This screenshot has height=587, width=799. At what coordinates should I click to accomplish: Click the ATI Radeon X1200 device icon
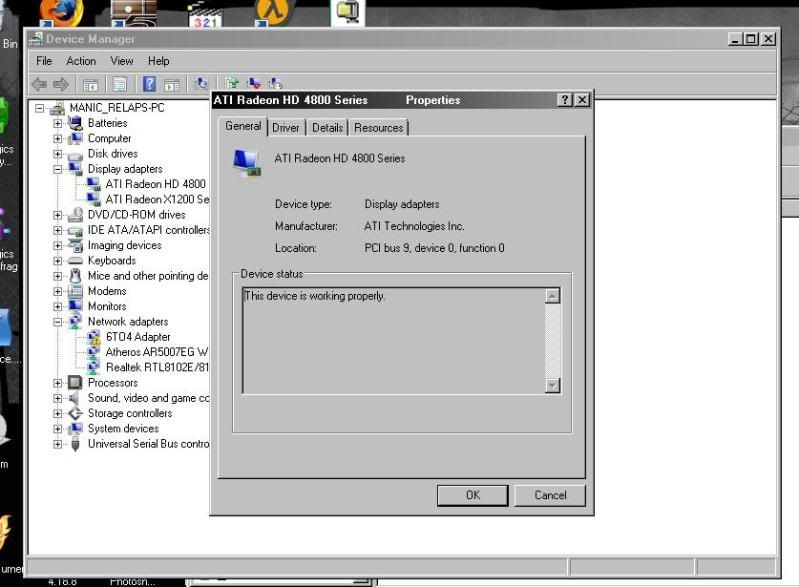[94, 199]
